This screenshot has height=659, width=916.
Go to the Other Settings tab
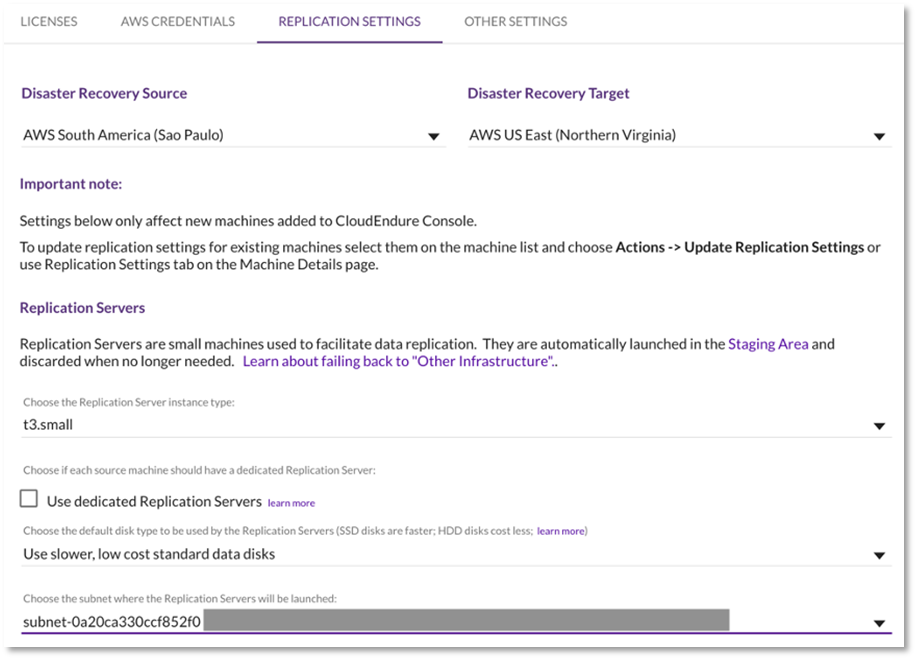[x=515, y=22]
